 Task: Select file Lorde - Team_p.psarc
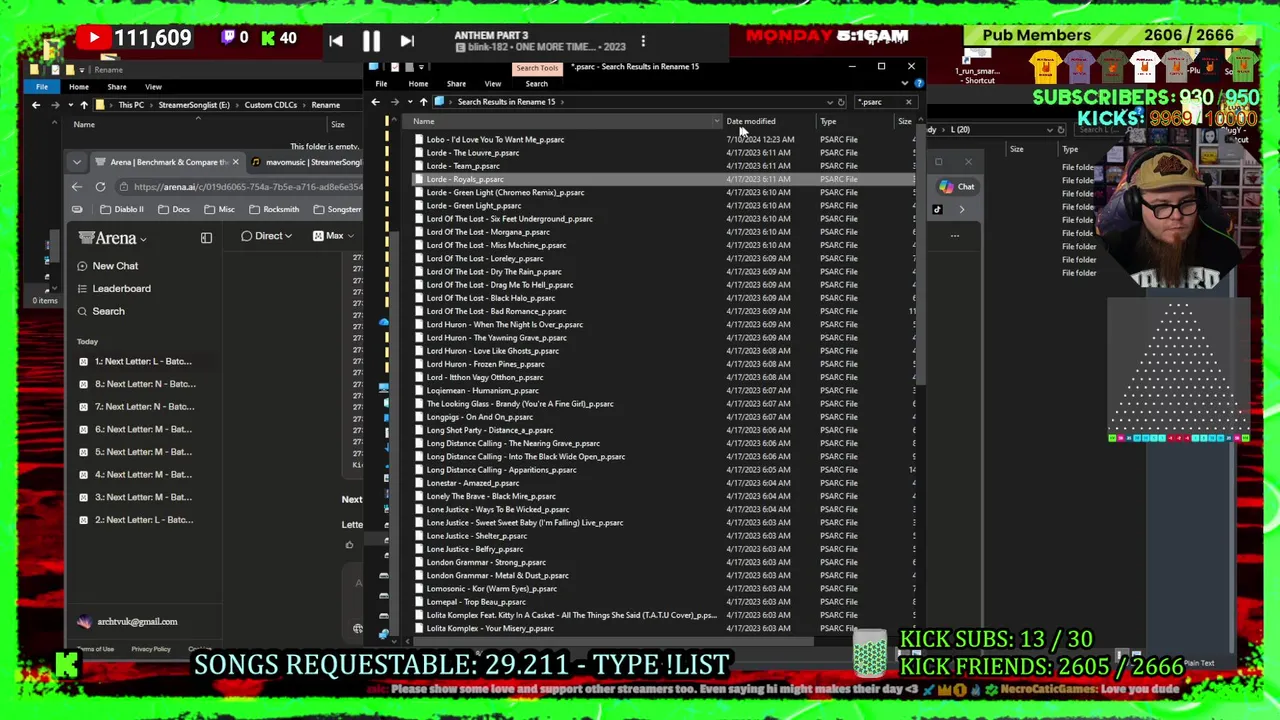click(463, 166)
